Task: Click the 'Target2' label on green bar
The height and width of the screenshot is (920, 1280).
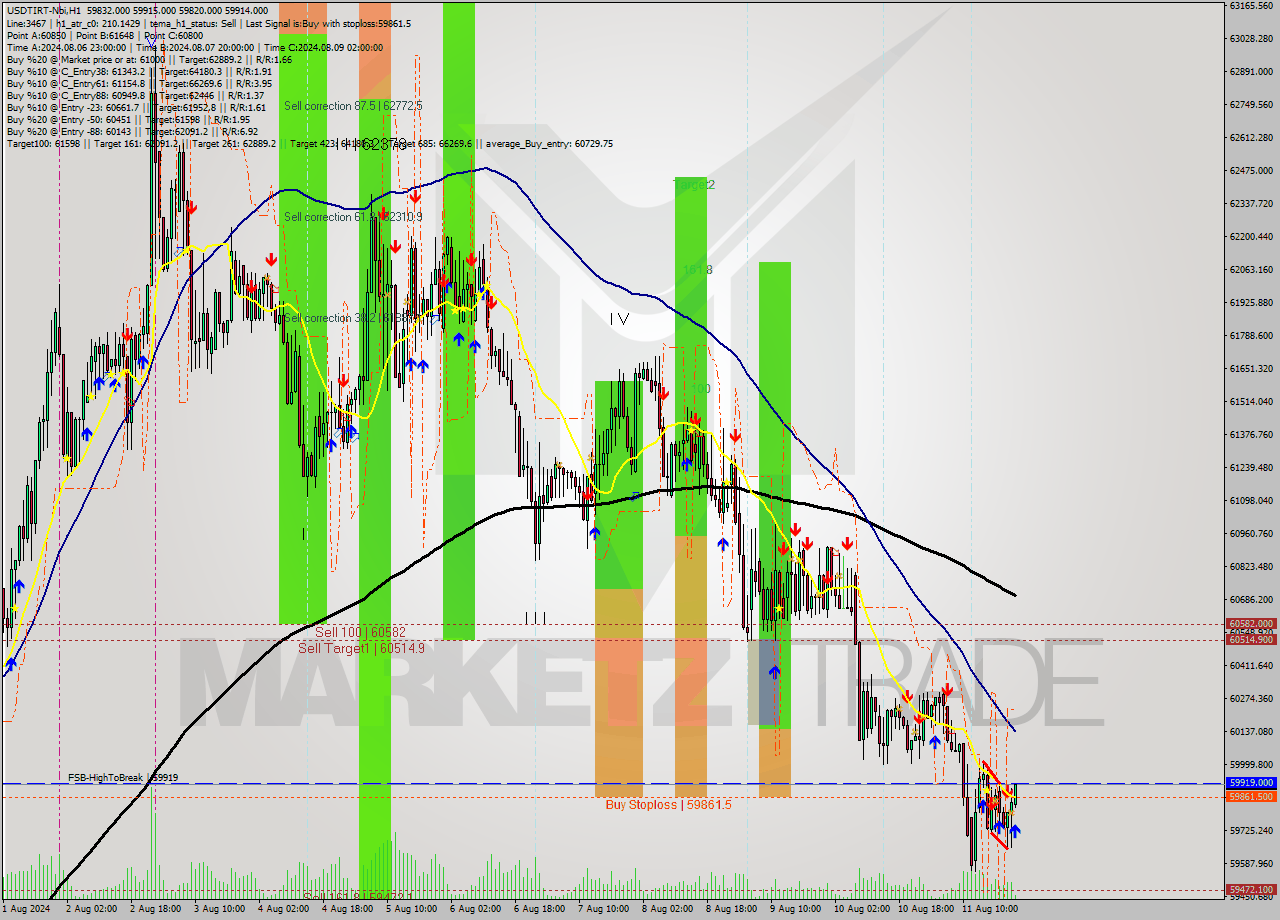Action: [696, 185]
